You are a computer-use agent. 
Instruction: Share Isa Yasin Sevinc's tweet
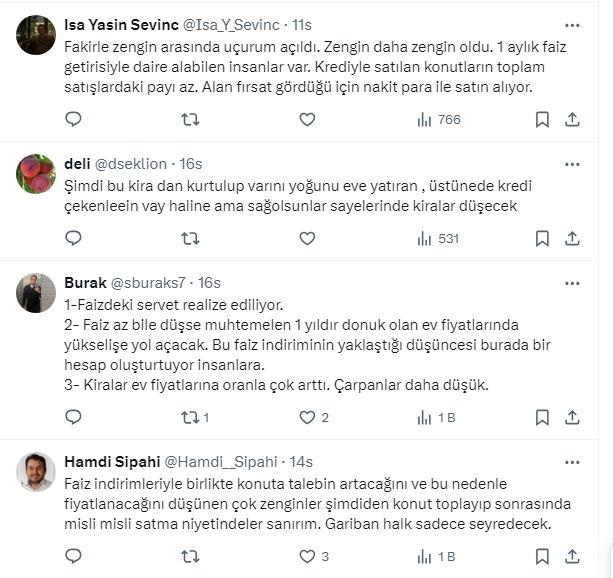pos(572,119)
